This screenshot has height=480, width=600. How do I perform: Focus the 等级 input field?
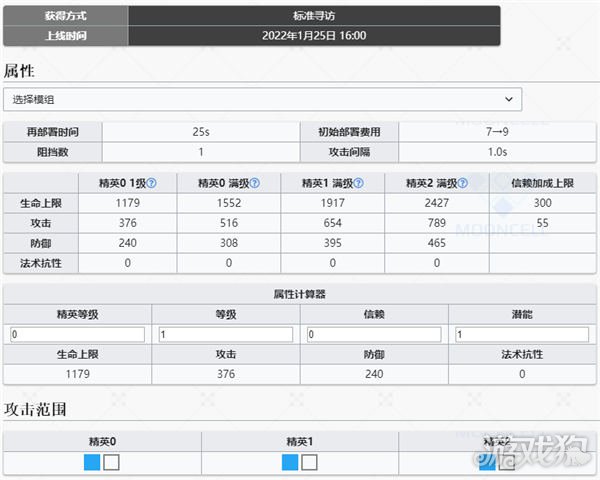[226, 335]
